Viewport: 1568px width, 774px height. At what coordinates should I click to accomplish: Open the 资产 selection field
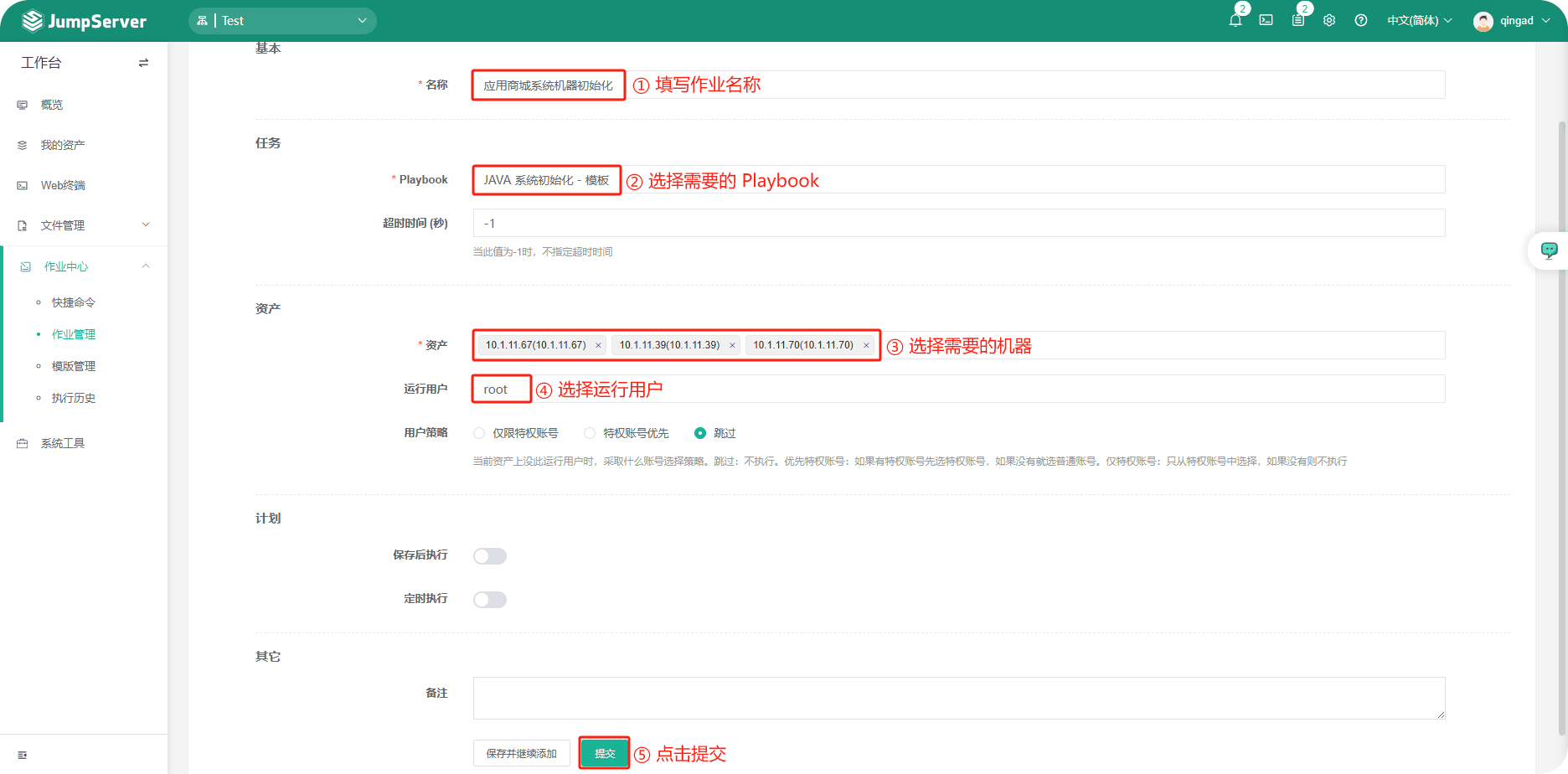959,345
